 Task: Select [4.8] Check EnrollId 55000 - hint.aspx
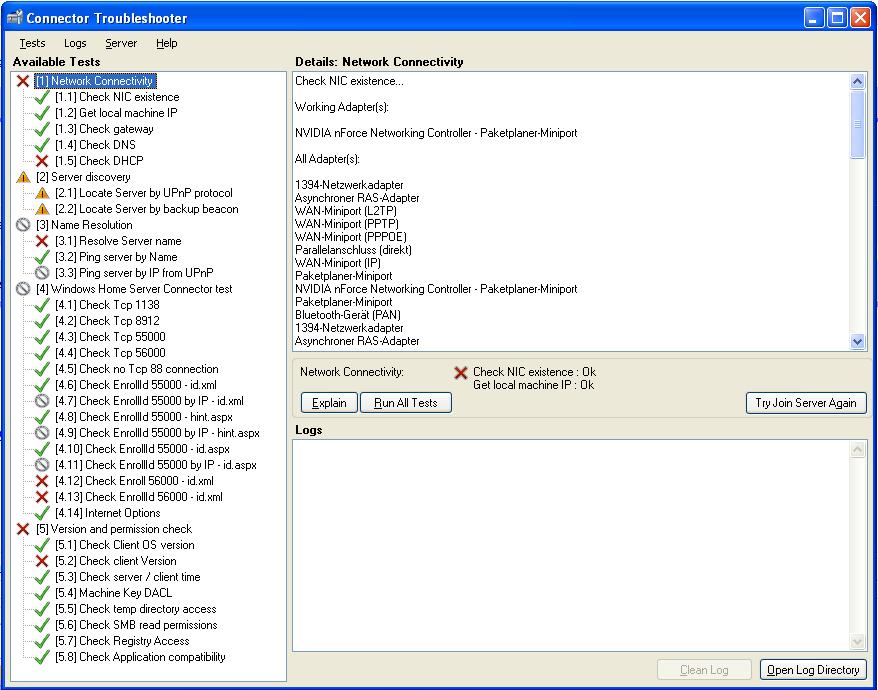tap(144, 417)
